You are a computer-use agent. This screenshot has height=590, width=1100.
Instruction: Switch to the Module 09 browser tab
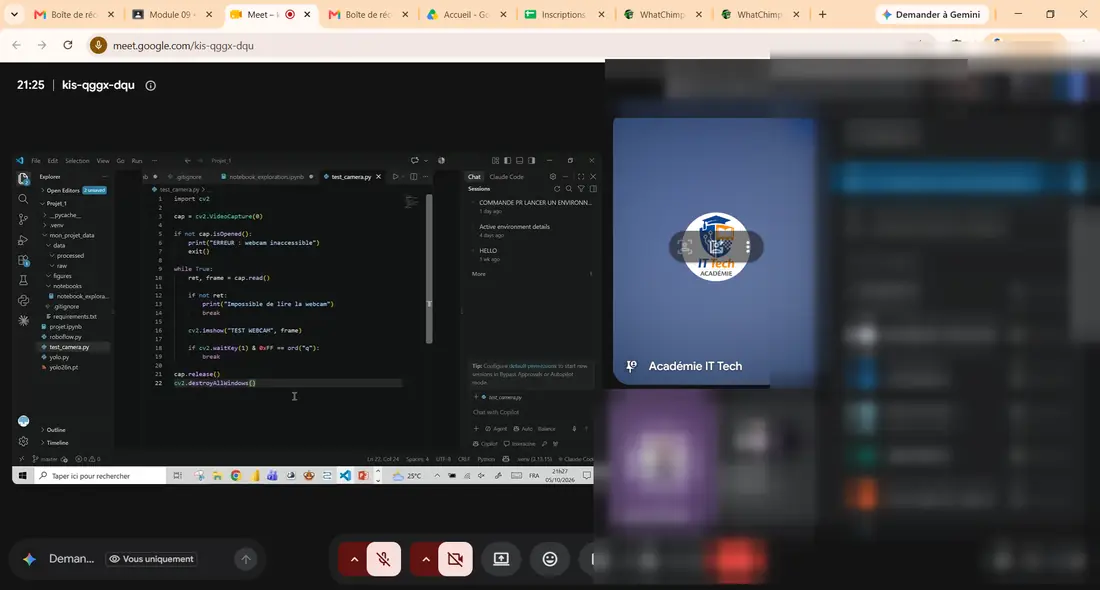click(x=172, y=14)
